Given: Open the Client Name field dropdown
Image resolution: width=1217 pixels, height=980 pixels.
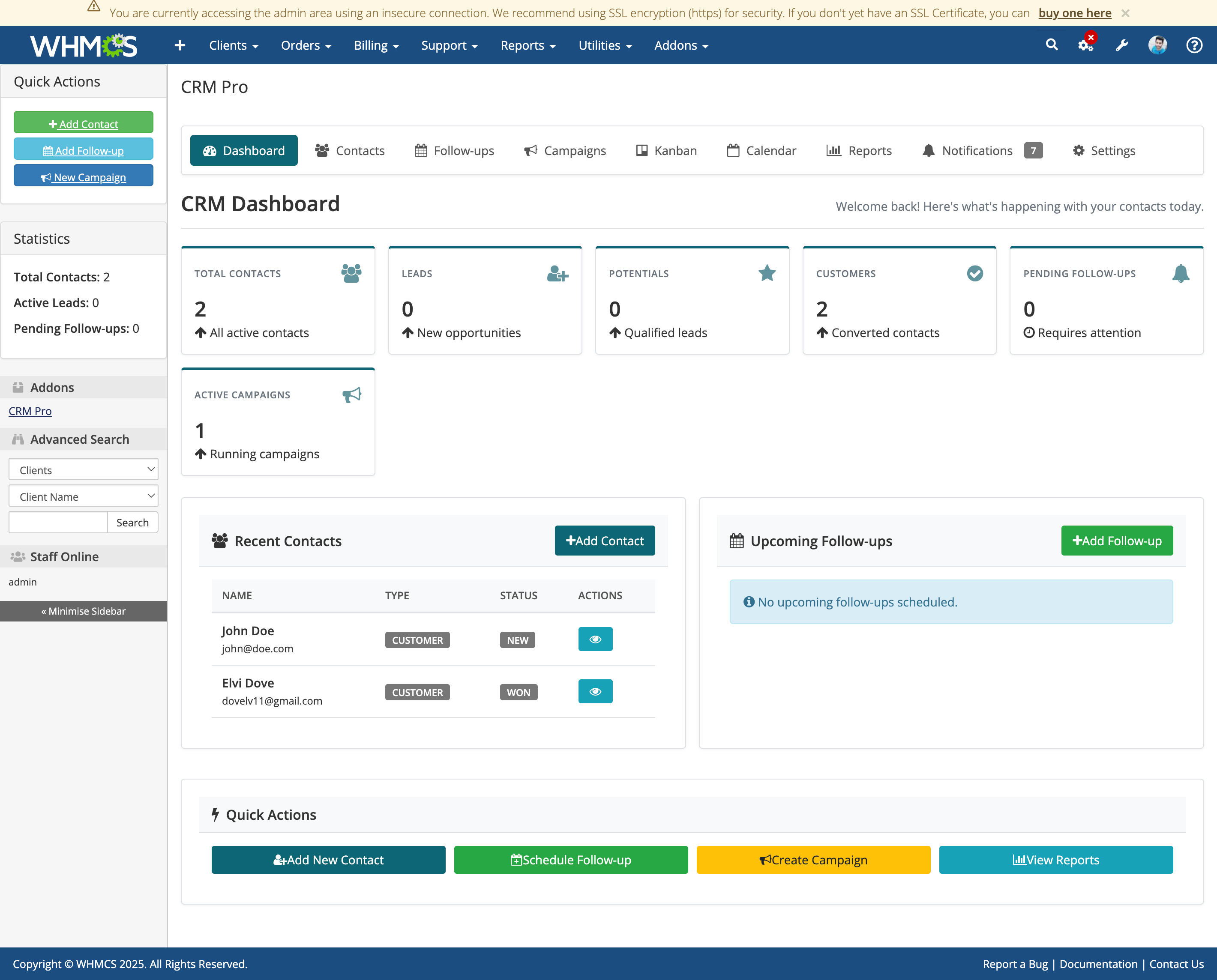Looking at the screenshot, I should [x=84, y=496].
